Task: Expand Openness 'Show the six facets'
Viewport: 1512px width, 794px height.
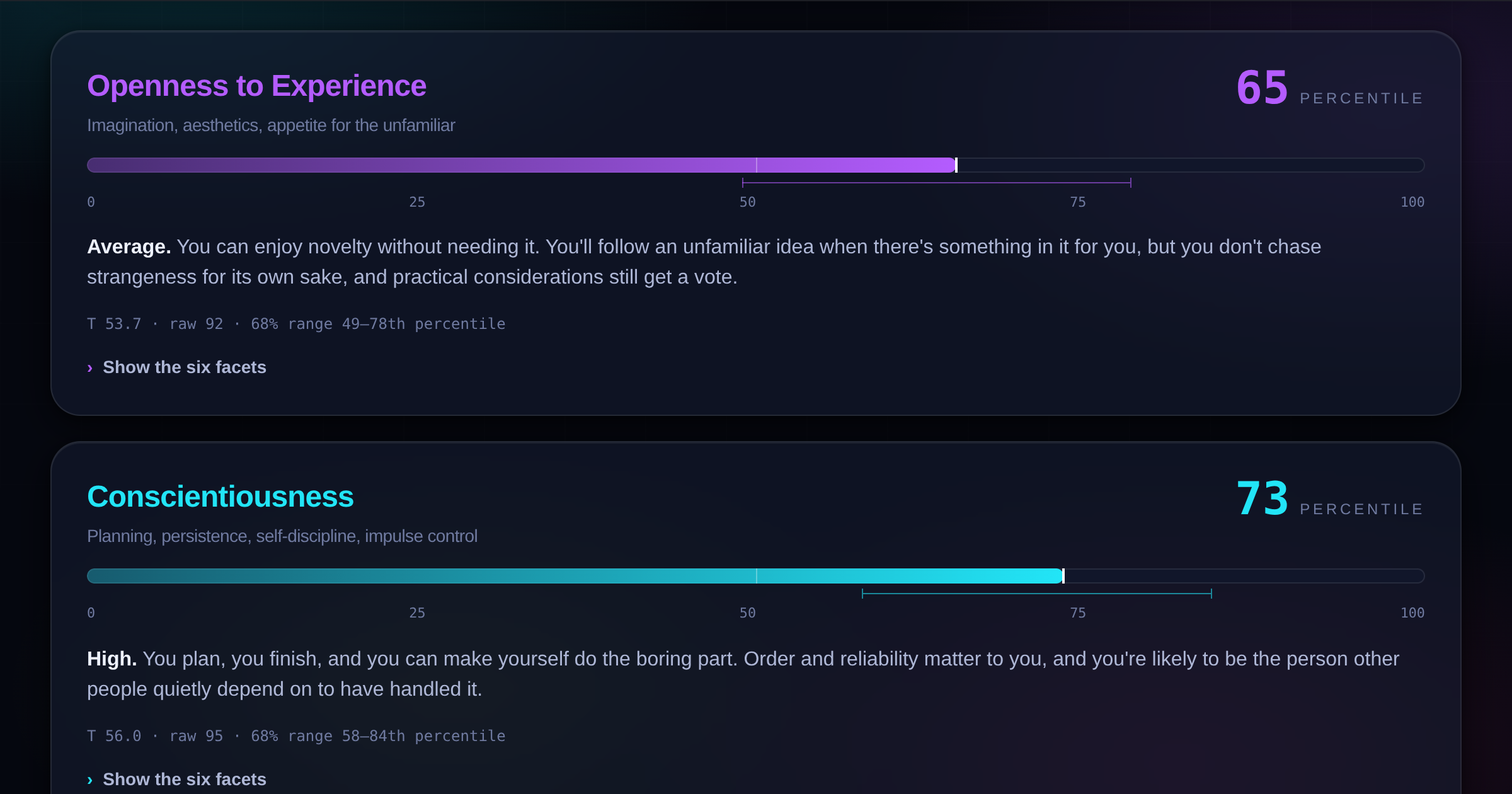Action: [x=177, y=367]
